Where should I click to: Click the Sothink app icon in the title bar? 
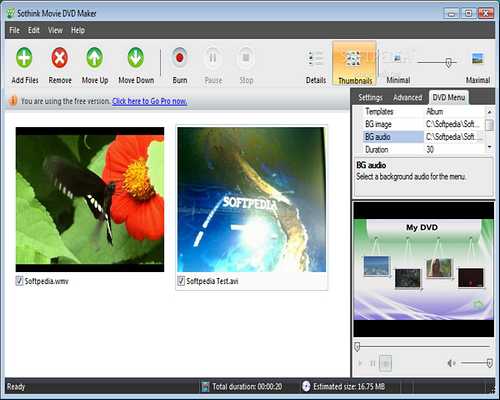pos(11,13)
